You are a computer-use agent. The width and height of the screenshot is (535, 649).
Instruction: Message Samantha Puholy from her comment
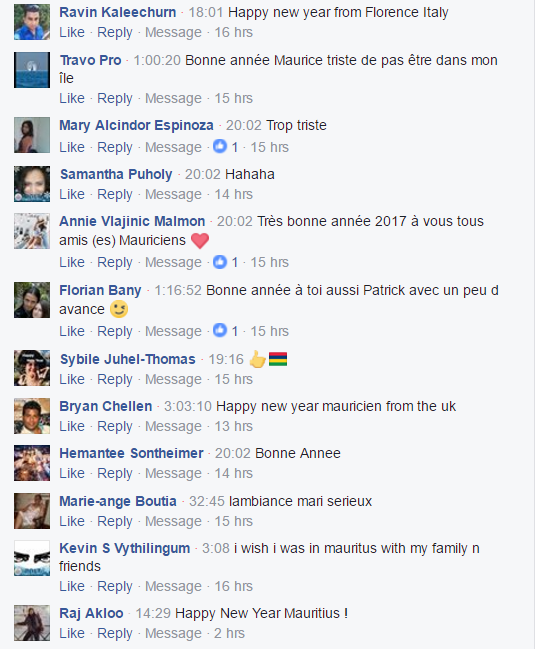tap(173, 194)
